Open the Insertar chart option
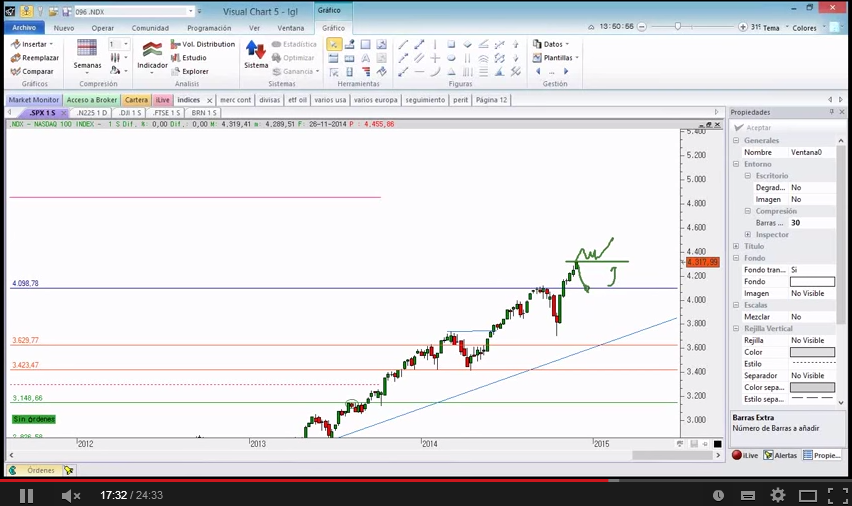This screenshot has width=852, height=506. click(32, 44)
